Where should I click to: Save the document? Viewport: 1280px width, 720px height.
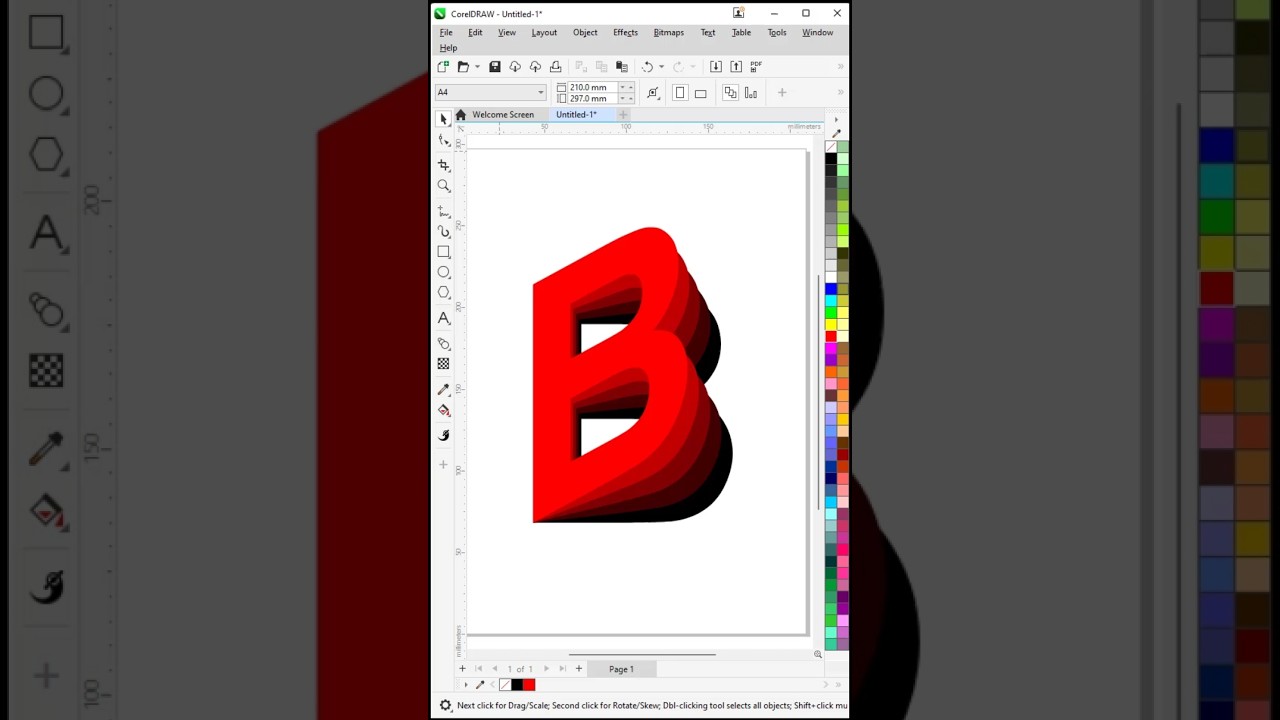click(x=495, y=67)
